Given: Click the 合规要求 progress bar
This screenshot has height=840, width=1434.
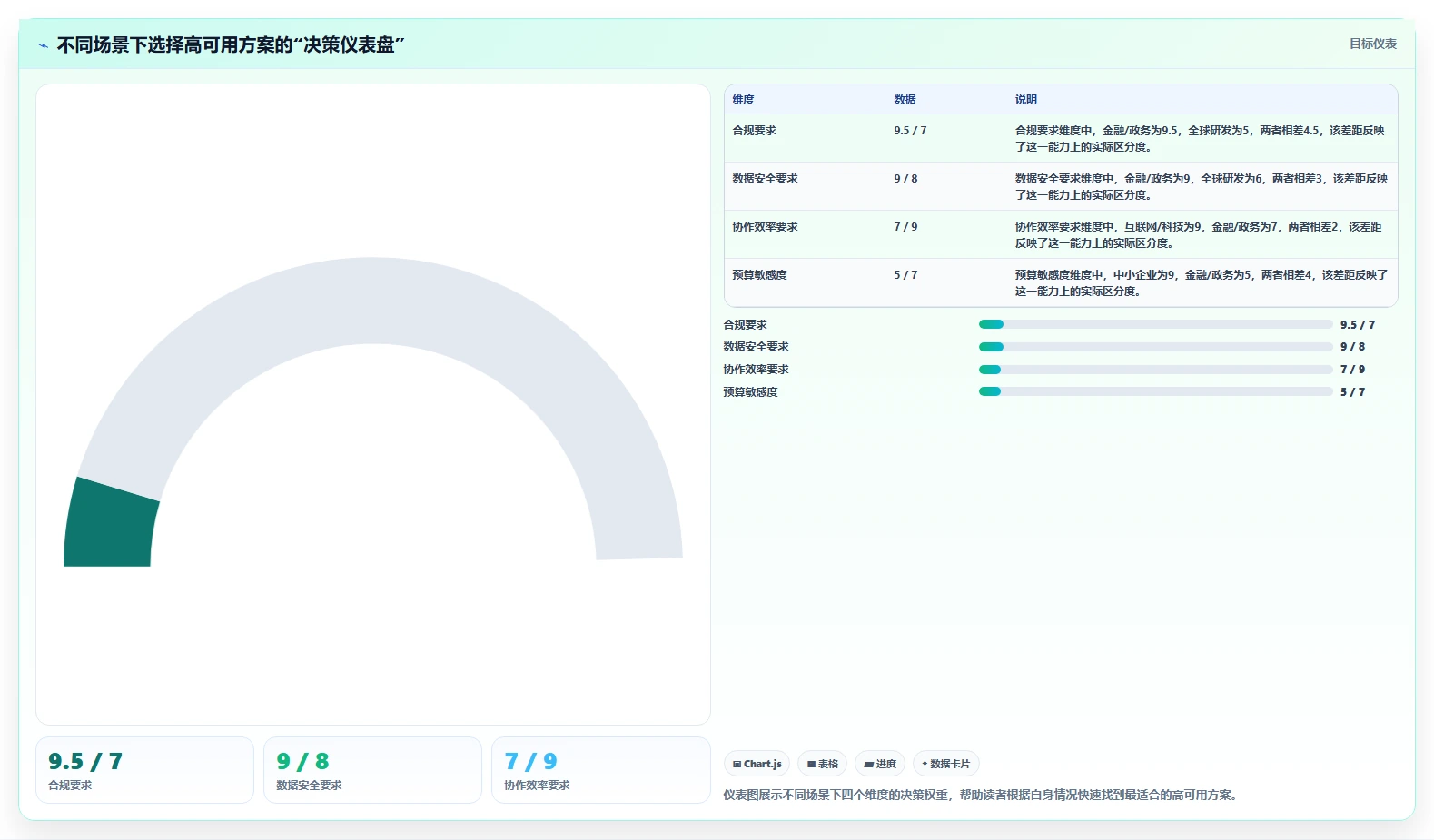Looking at the screenshot, I should click(1155, 324).
